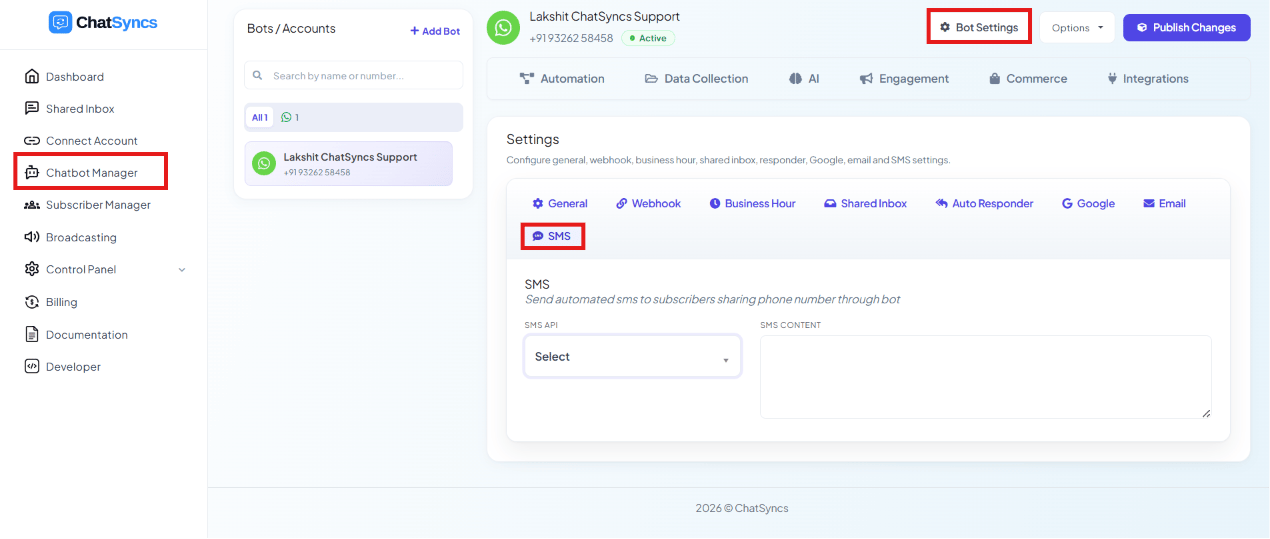Image resolution: width=1270 pixels, height=539 pixels.
Task: Click the WhatsApp avatar of Lakshit bot card
Action: 264,163
